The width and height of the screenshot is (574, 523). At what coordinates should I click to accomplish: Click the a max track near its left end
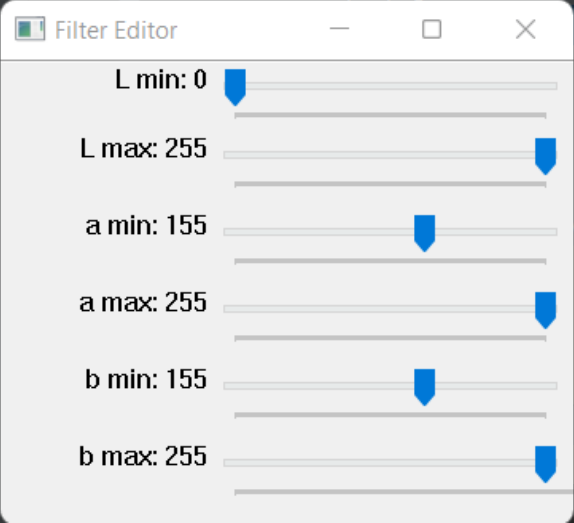pos(242,309)
